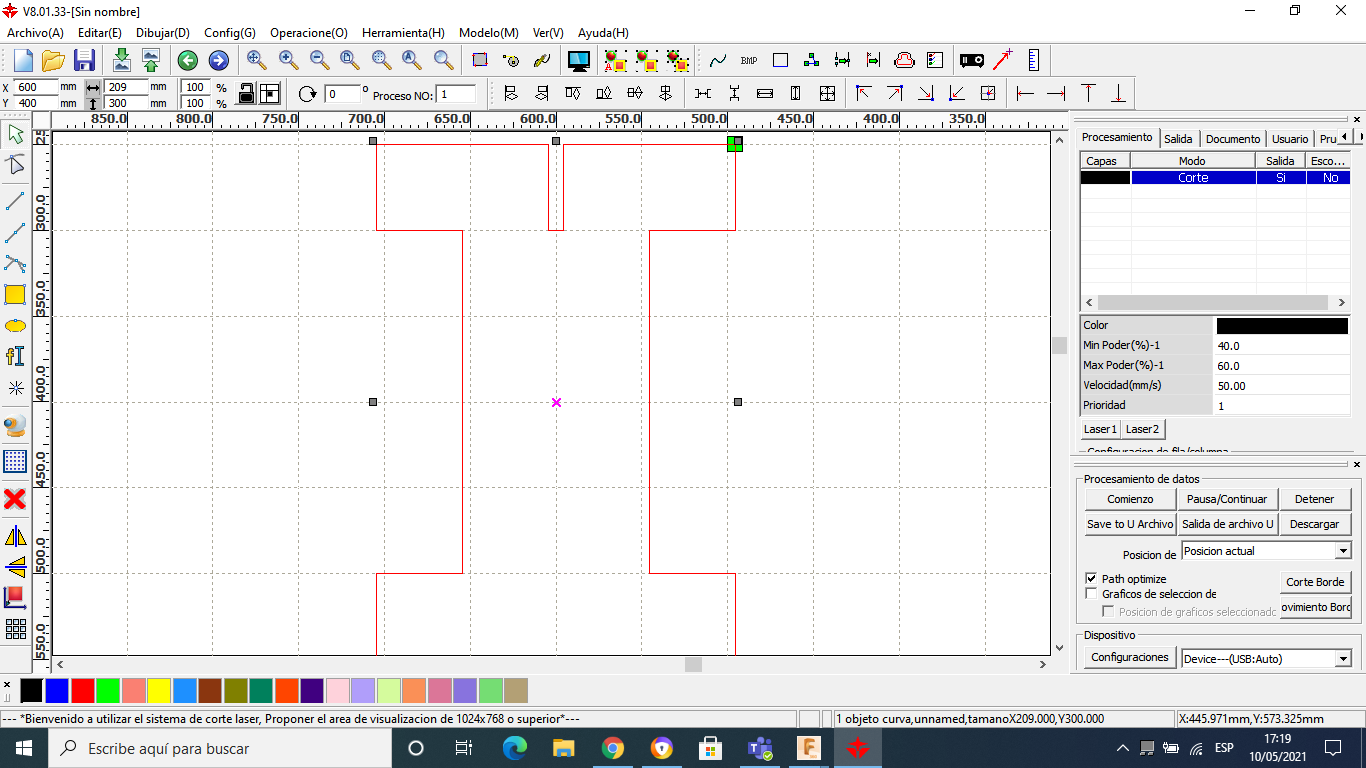Open the BMP bitmap handling tool
This screenshot has width=1366, height=768.
[x=749, y=60]
